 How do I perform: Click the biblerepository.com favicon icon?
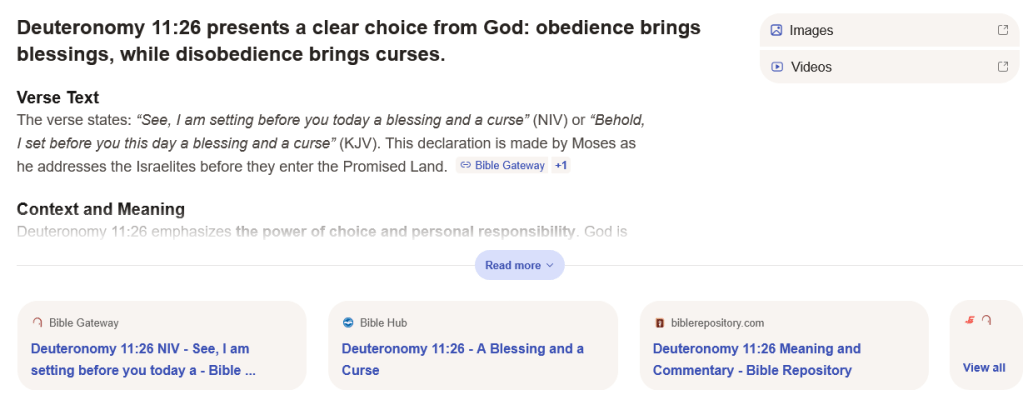pos(659,323)
